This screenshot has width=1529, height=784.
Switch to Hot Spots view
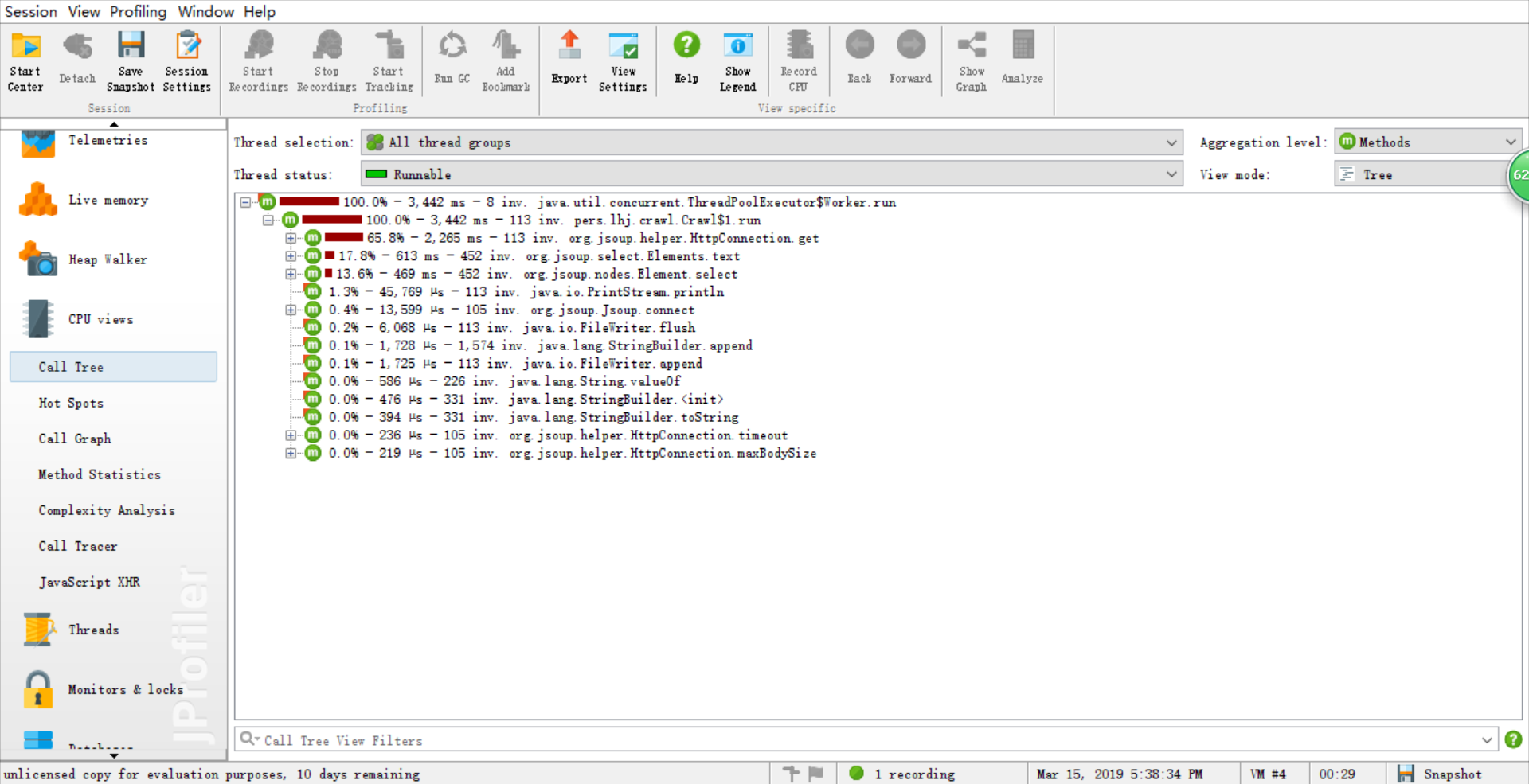(71, 403)
